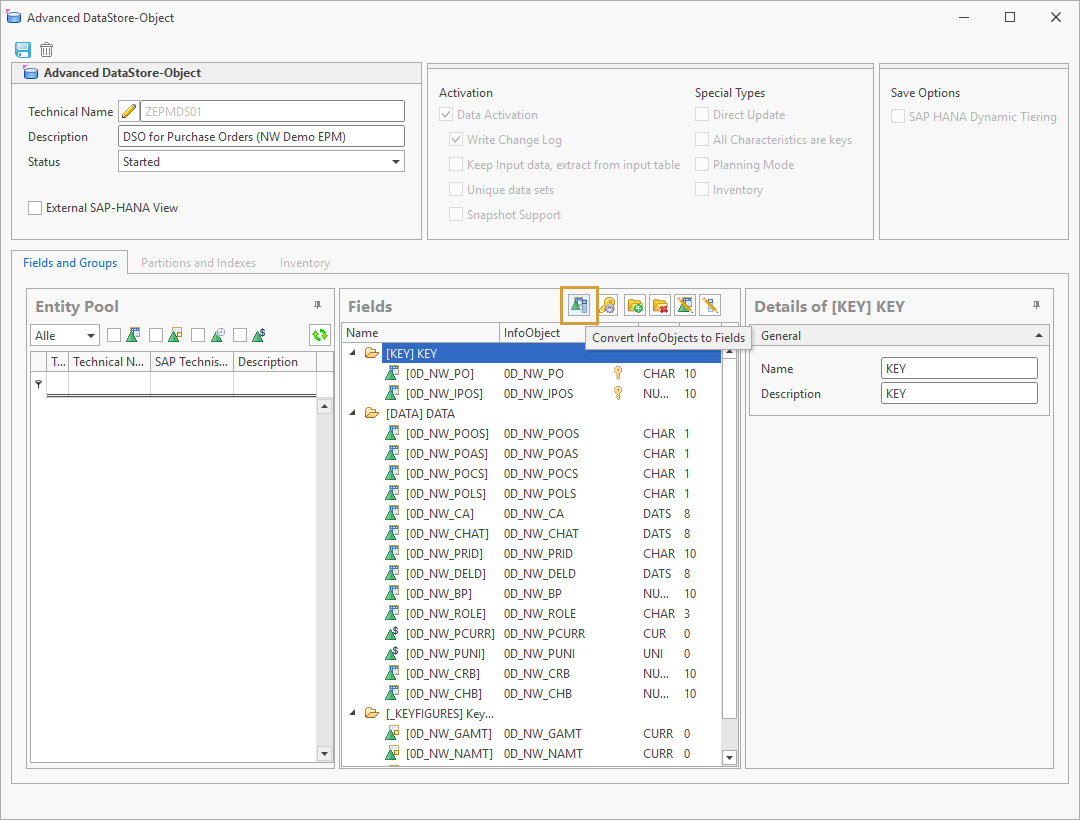The image size is (1080, 820).
Task: Select the key settings icon in Fields toolbar
Action: point(608,306)
